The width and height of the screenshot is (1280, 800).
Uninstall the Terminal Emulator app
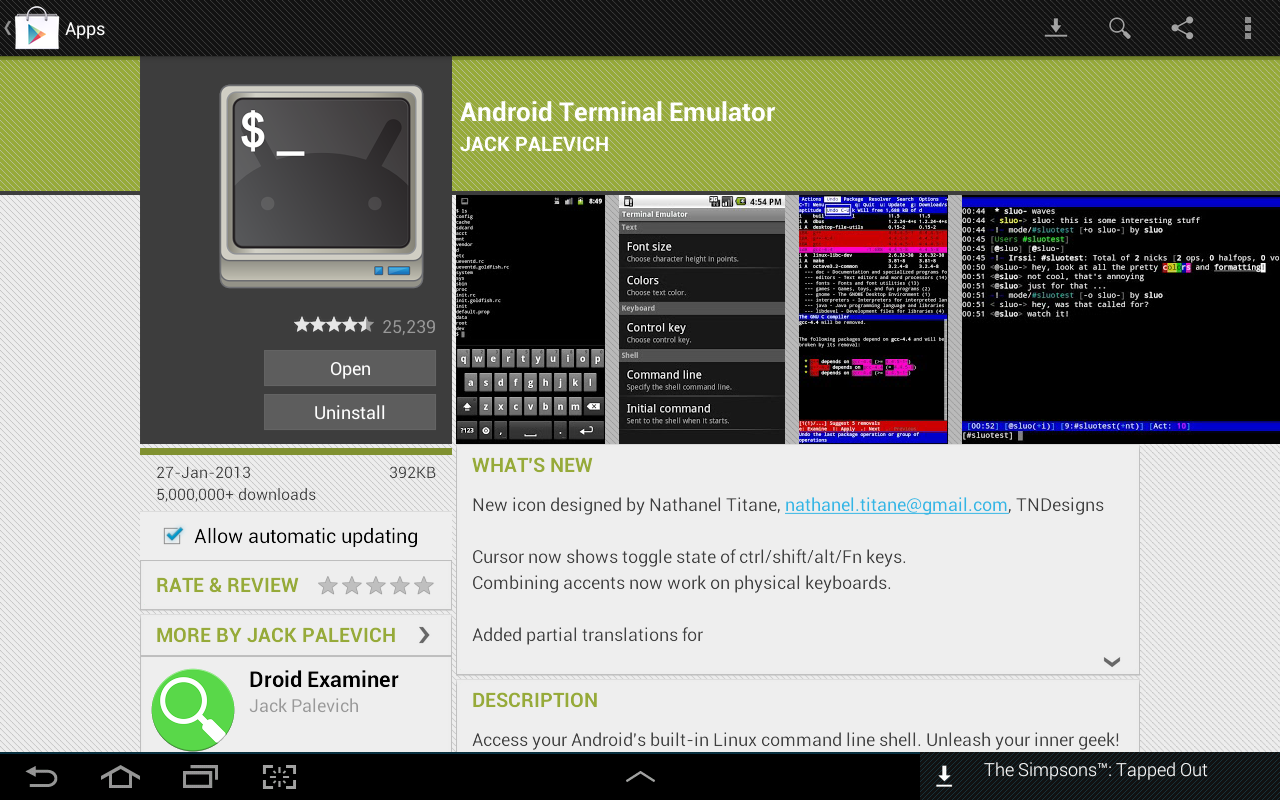(350, 412)
